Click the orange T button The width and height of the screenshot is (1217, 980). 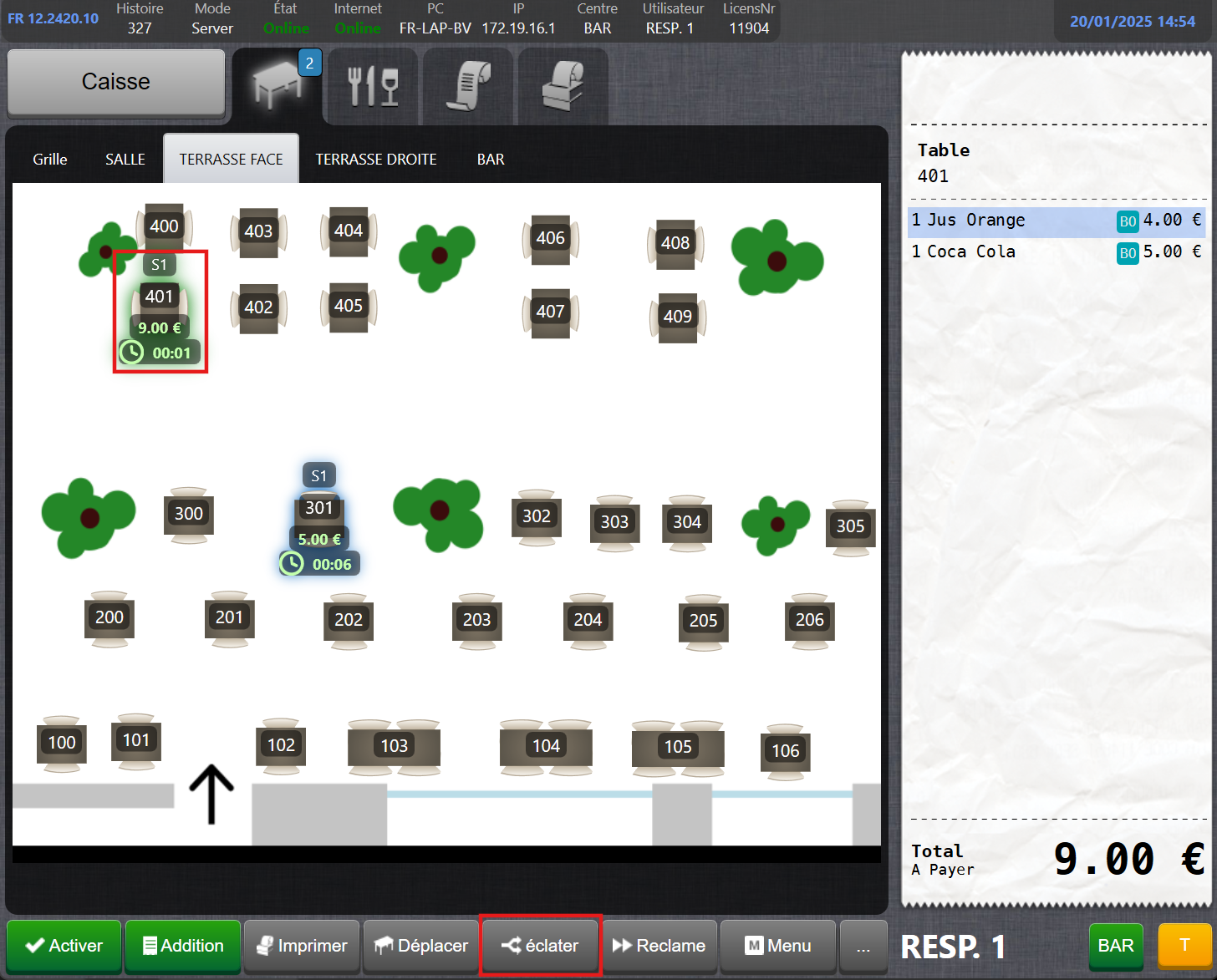tap(1184, 945)
